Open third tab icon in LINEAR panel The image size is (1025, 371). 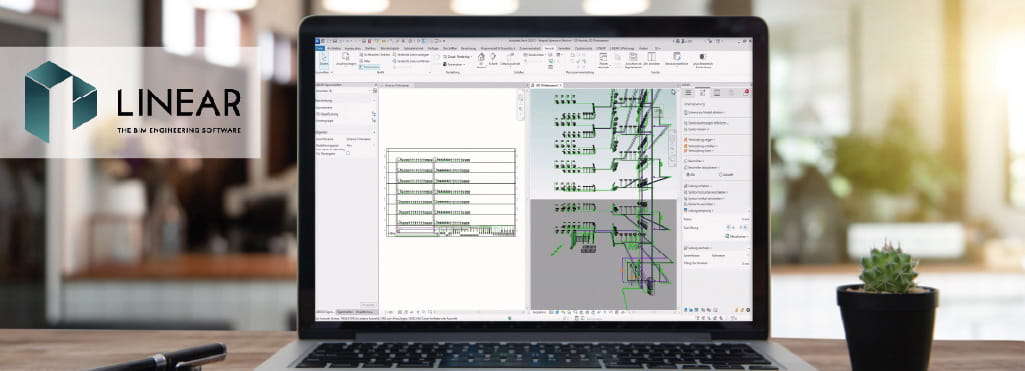tap(716, 92)
